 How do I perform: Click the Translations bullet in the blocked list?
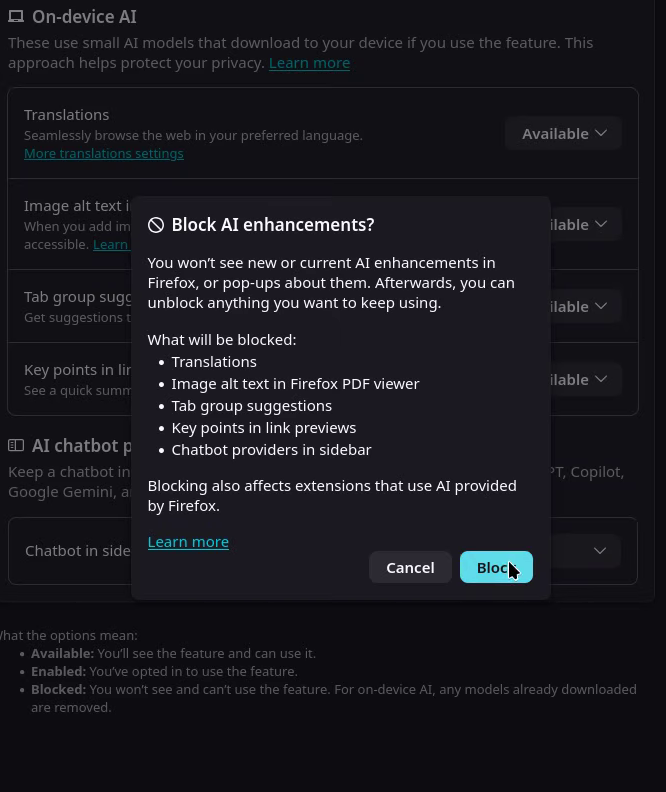[x=214, y=361]
